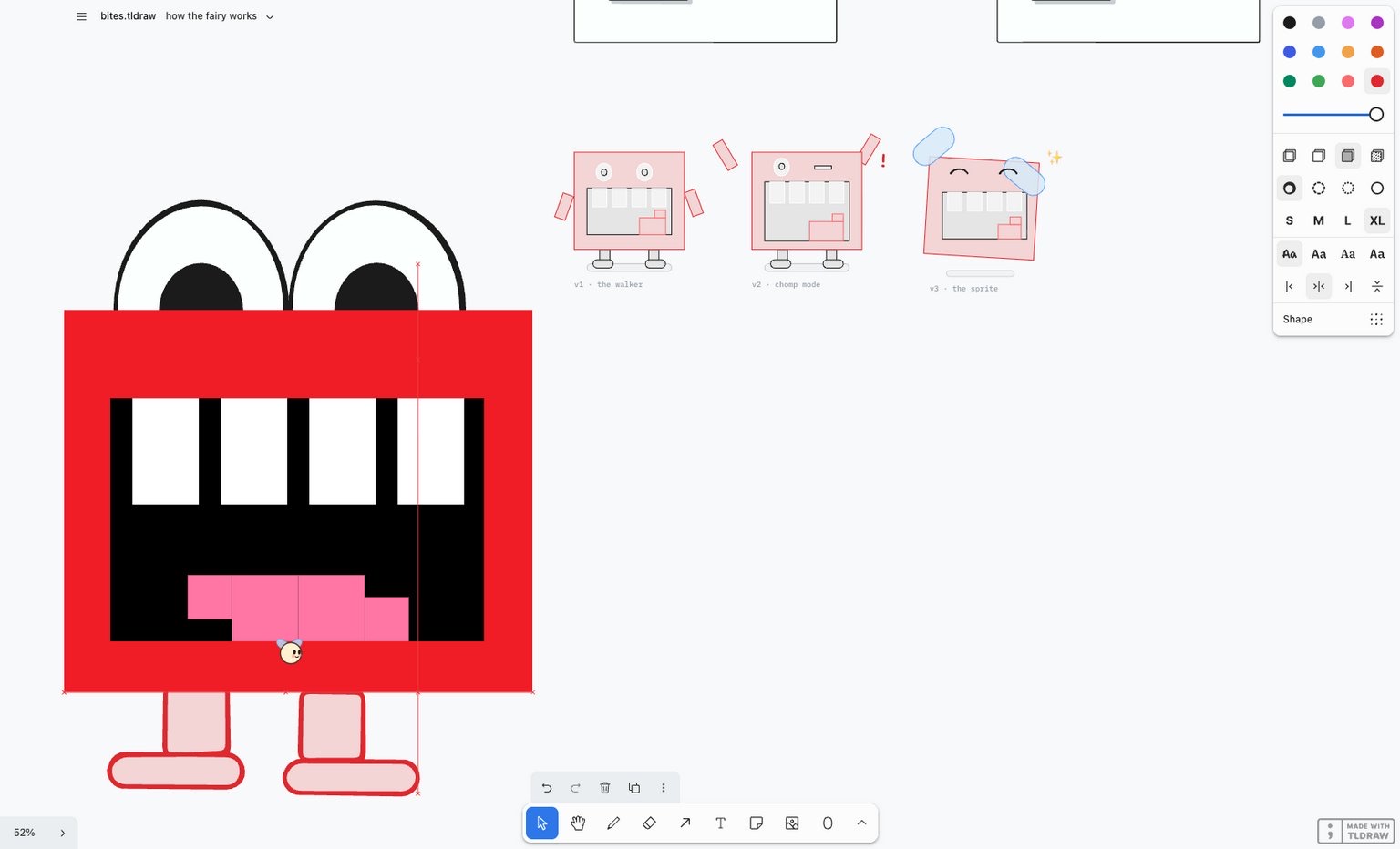Select the red color swatch

[1376, 81]
